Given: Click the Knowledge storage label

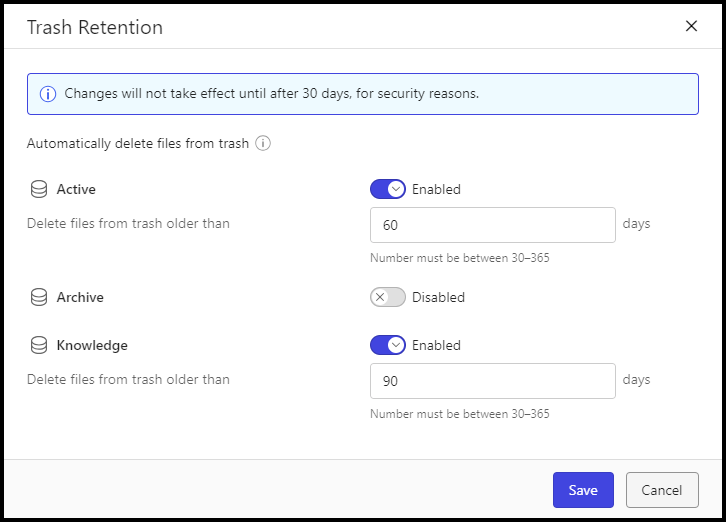Looking at the screenshot, I should click(x=92, y=346).
